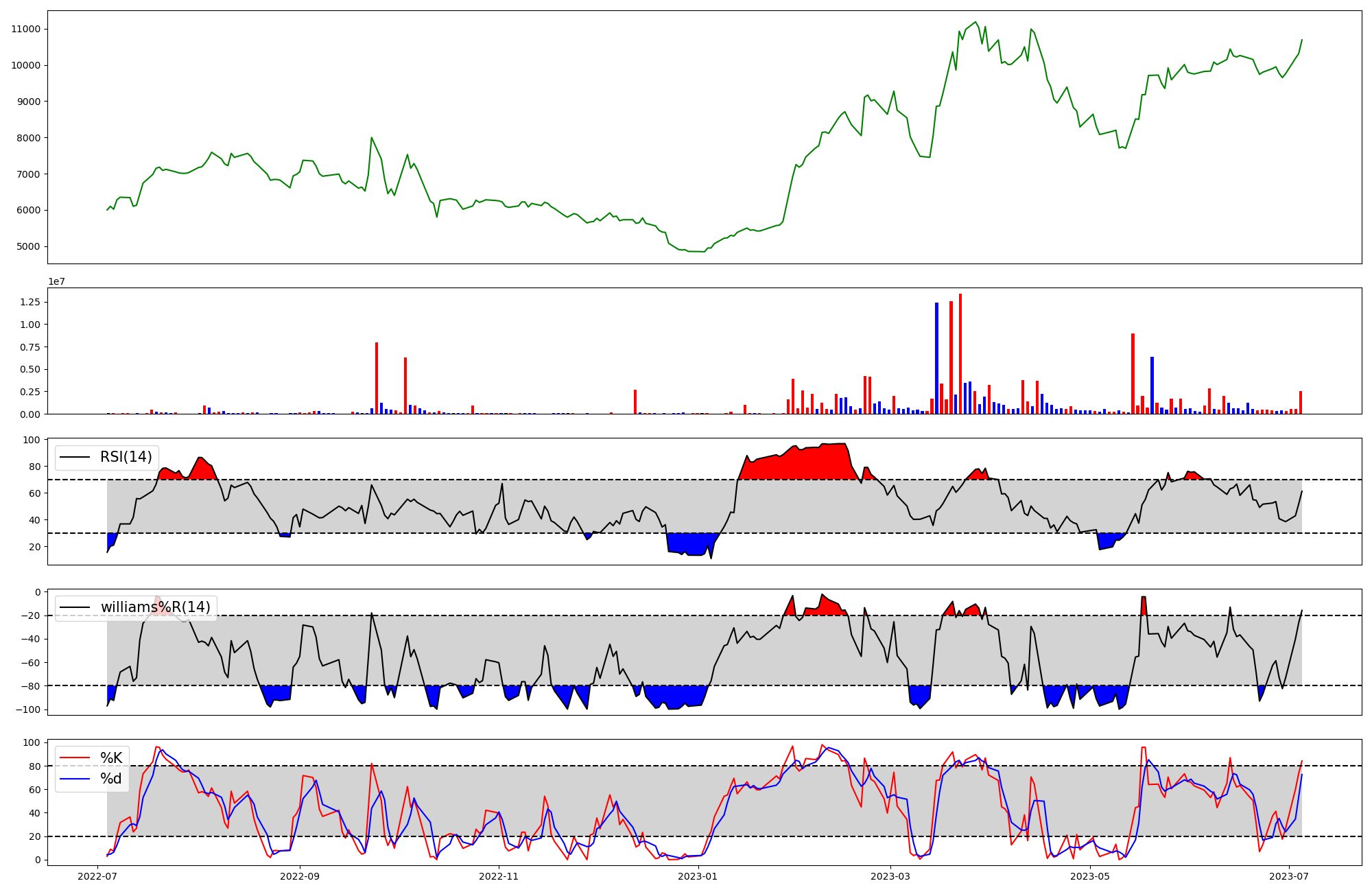Click the 1e7 volume scale label
This screenshot has width=1372, height=892.
click(56, 281)
